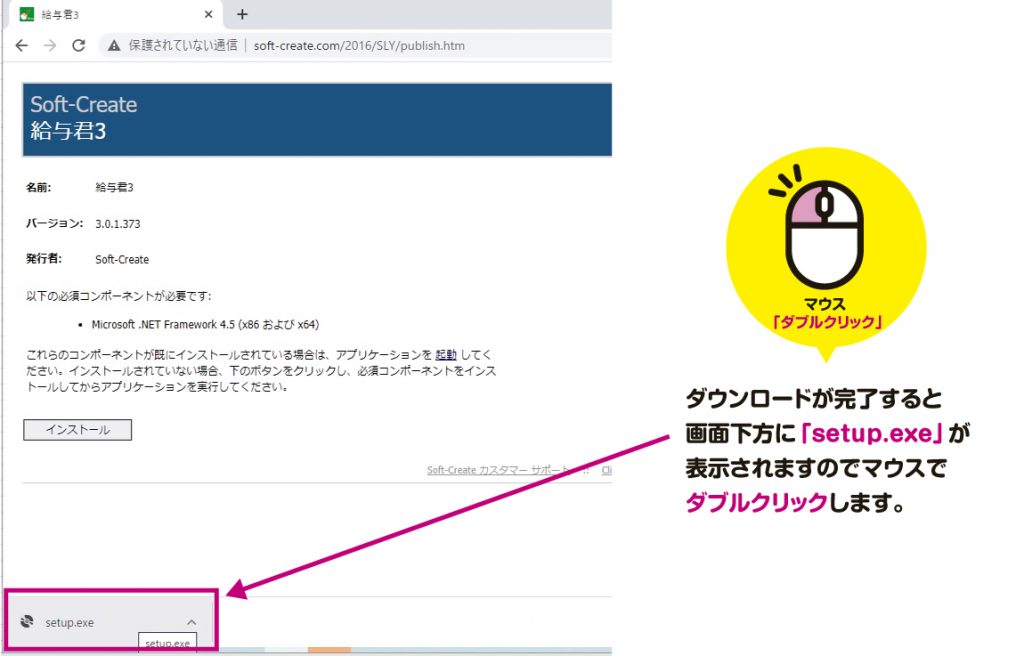
Task: Click the Microsoft .NET Framework 4.5 entry
Action: coord(205,325)
